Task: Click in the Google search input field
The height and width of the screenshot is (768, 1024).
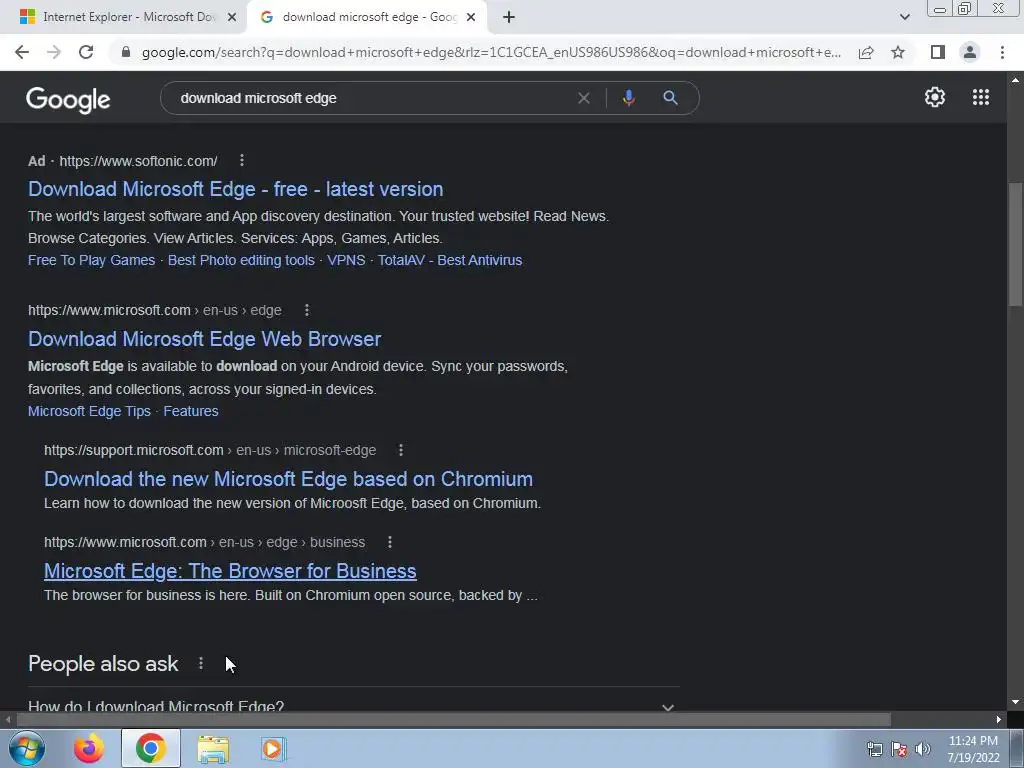Action: pos(372,98)
